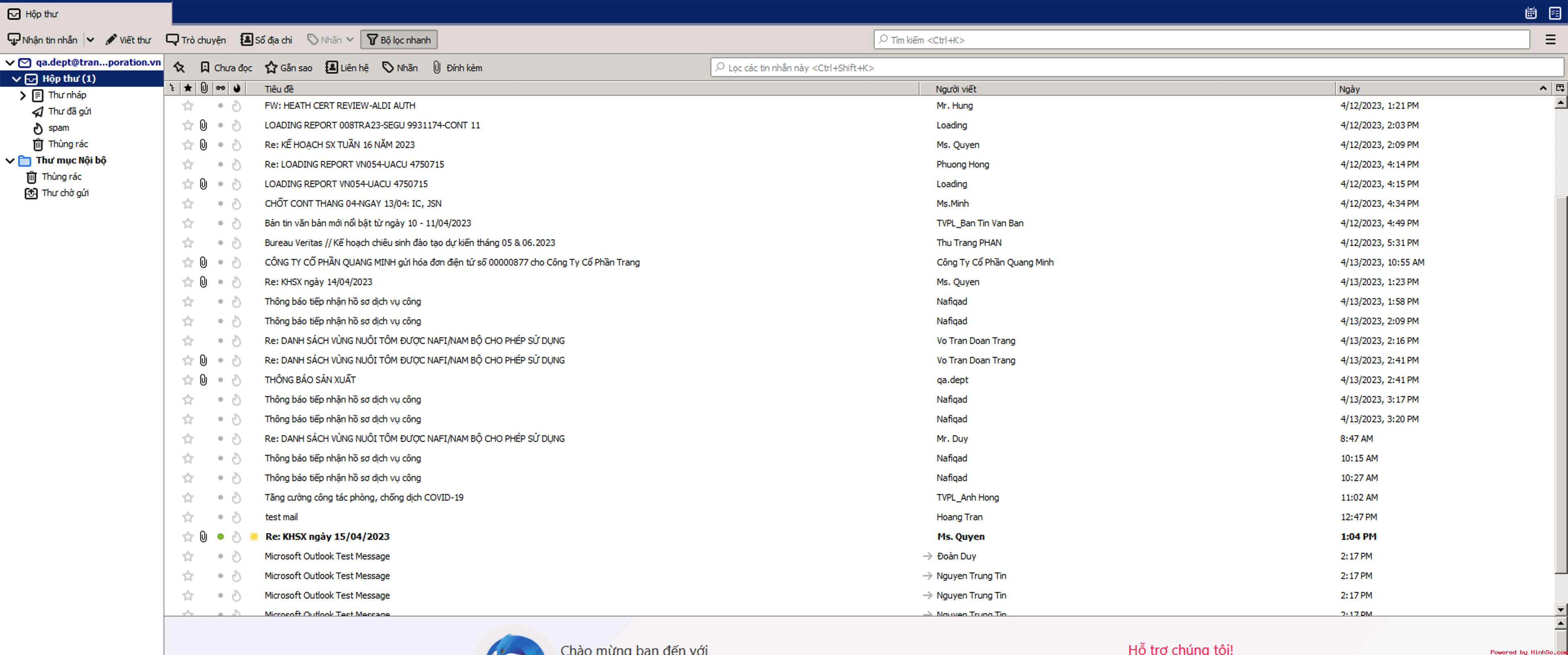Open the Thư nháp drafts folder
This screenshot has width=1568, height=655.
(x=67, y=95)
